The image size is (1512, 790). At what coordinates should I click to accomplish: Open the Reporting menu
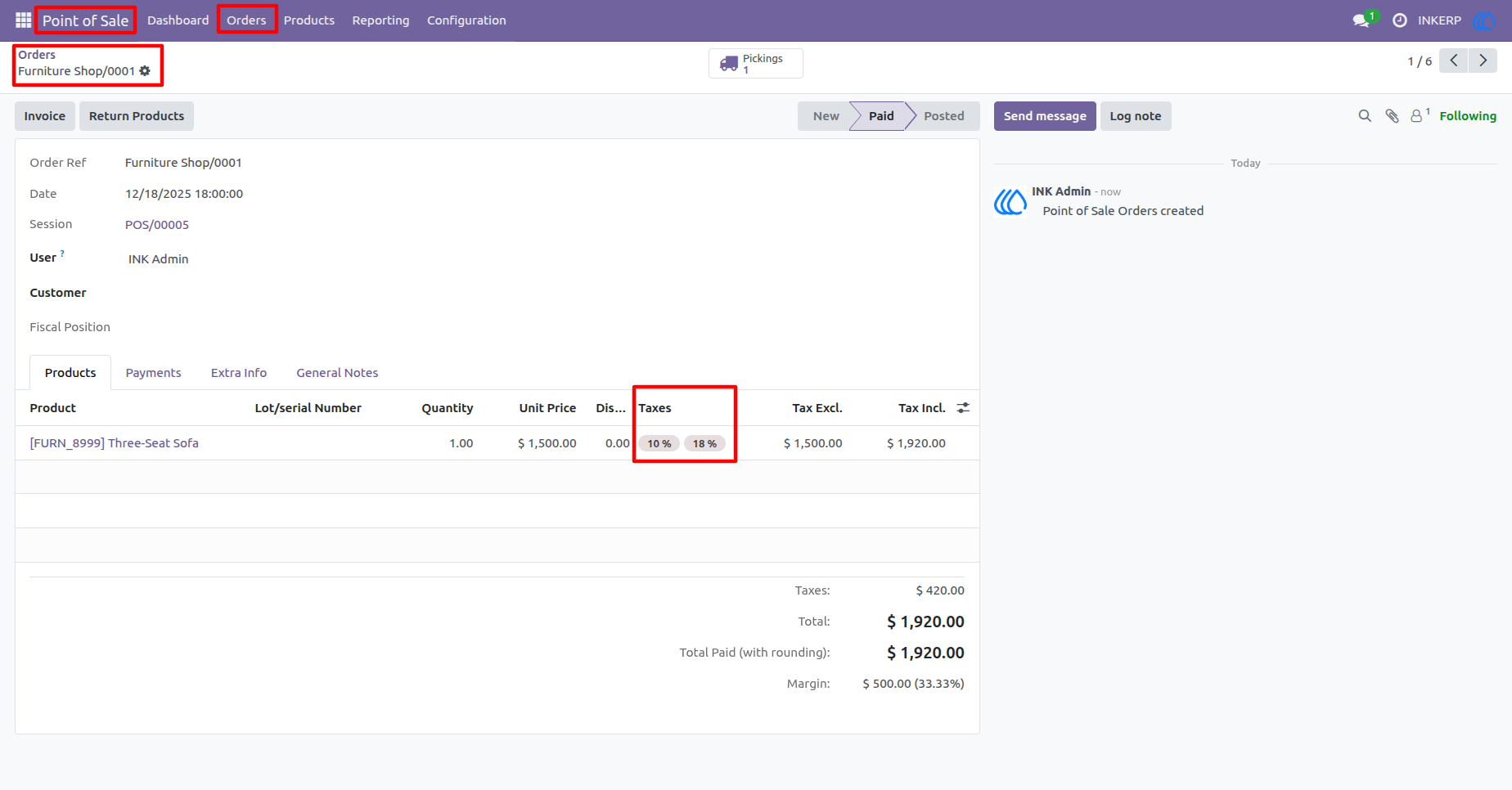380,20
